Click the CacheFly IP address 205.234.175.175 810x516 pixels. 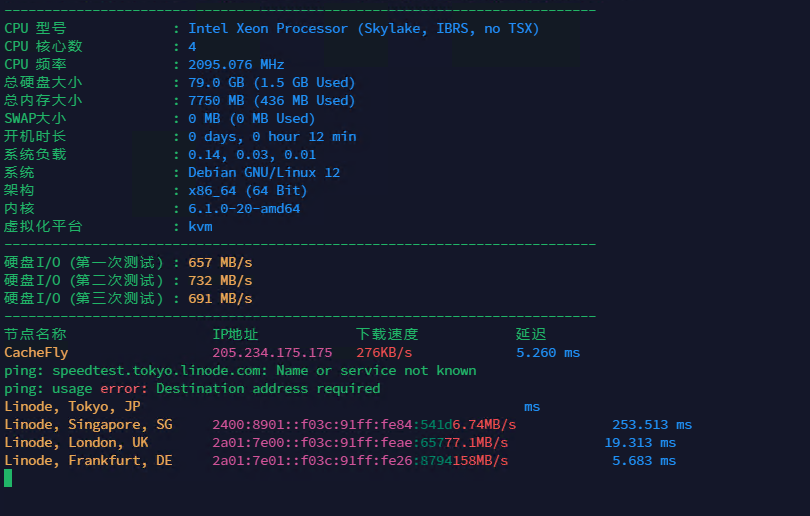coord(272,353)
